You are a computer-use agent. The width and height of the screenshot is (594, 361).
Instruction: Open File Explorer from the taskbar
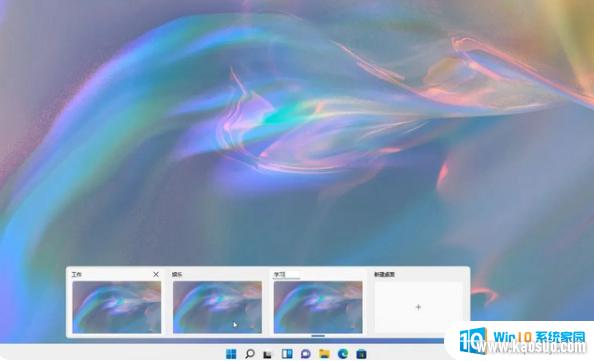pyautogui.click(x=324, y=354)
